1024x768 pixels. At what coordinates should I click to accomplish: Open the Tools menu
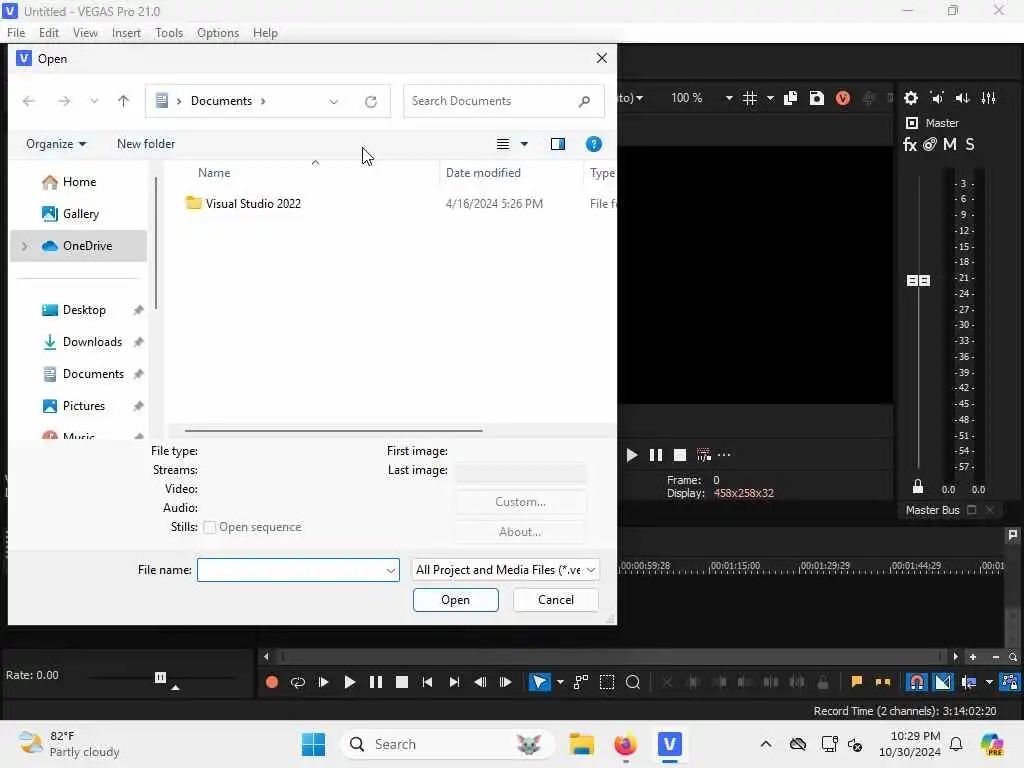pos(169,33)
